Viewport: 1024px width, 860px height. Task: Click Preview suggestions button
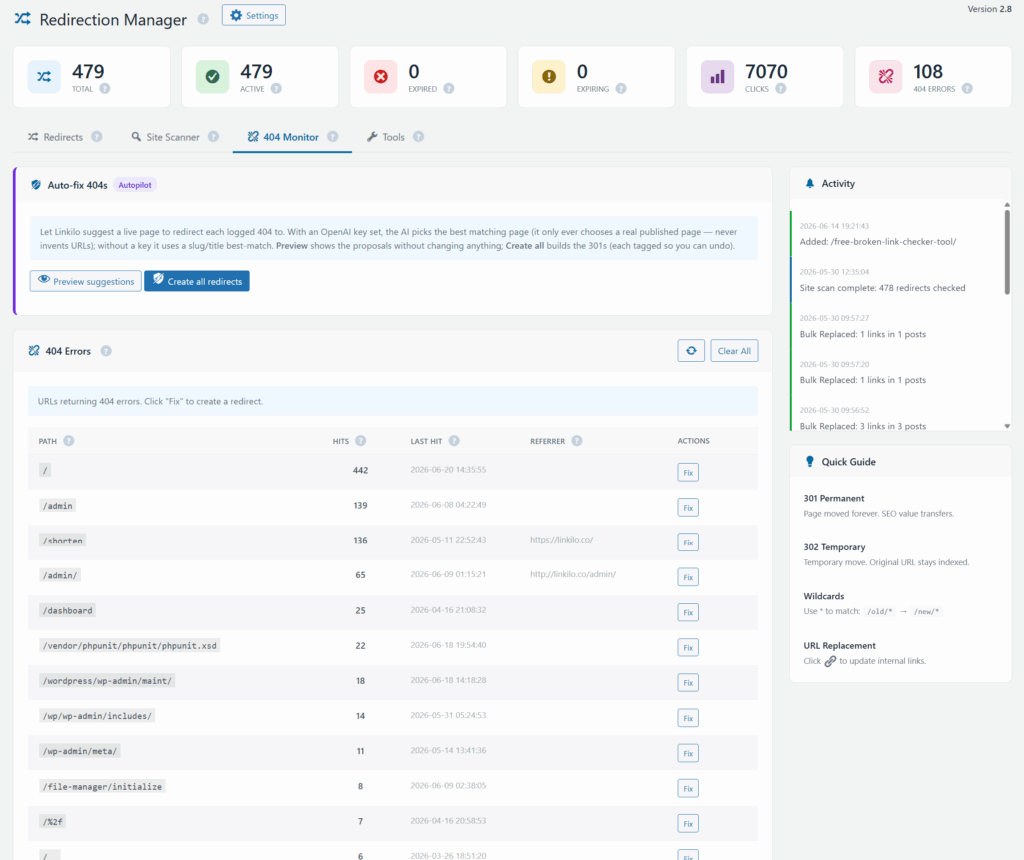point(86,281)
